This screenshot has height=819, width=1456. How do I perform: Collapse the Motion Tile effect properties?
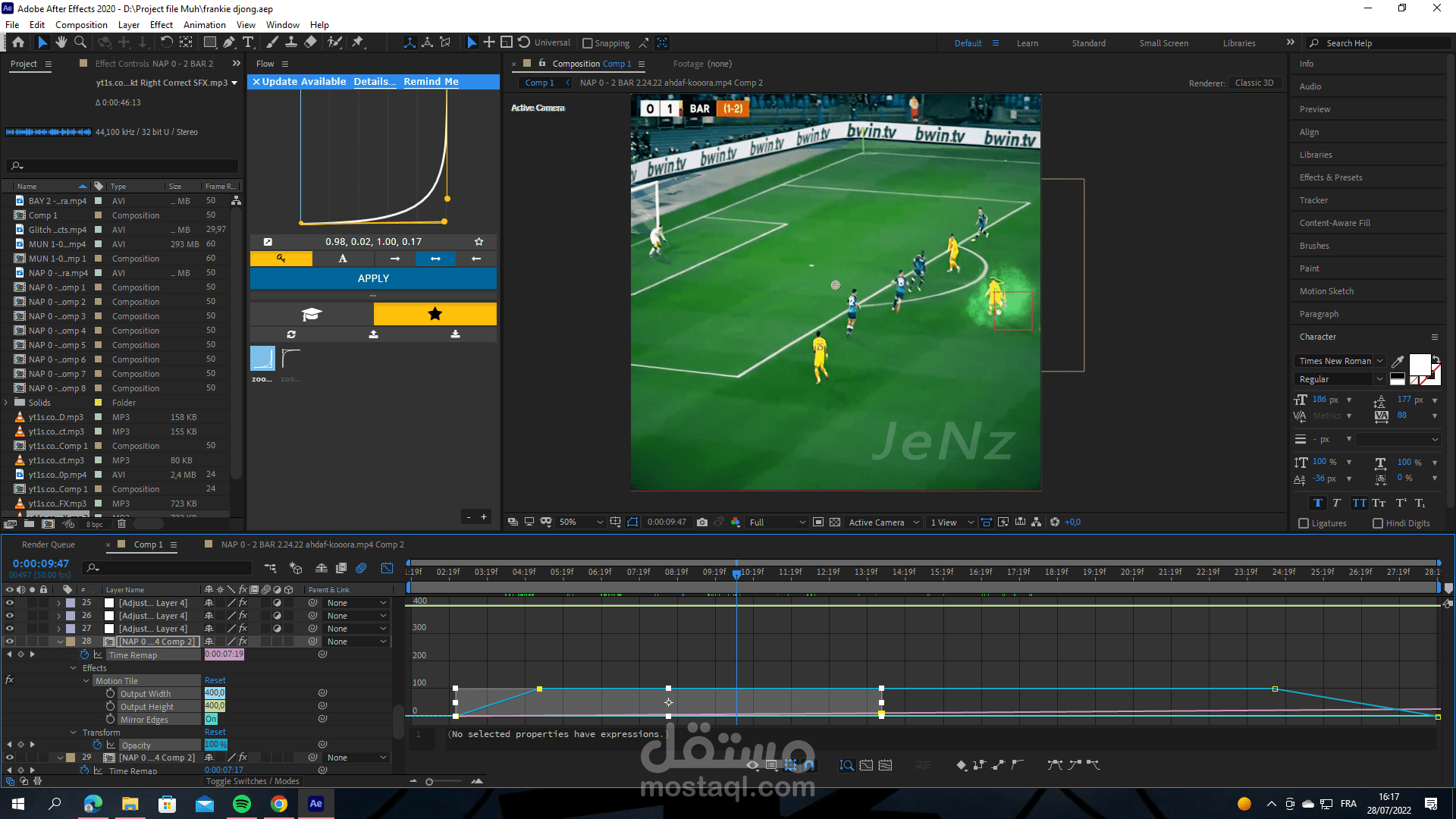tap(86, 681)
